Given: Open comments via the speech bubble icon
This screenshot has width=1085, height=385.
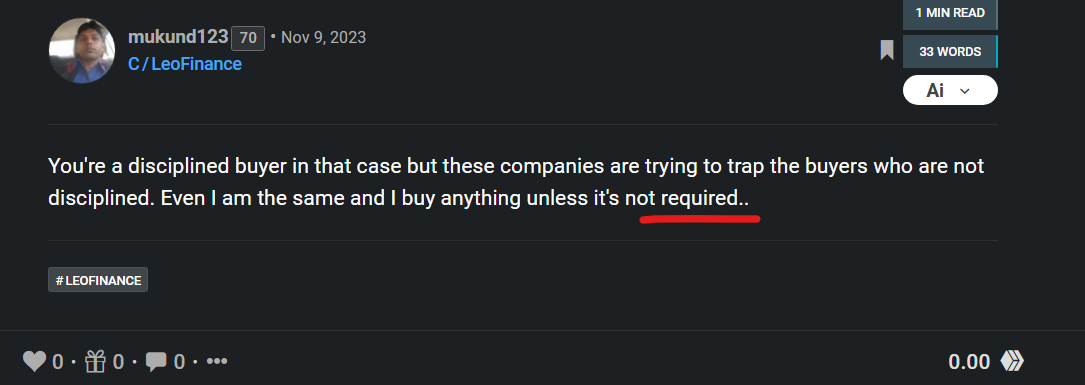Looking at the screenshot, I should click(x=156, y=361).
